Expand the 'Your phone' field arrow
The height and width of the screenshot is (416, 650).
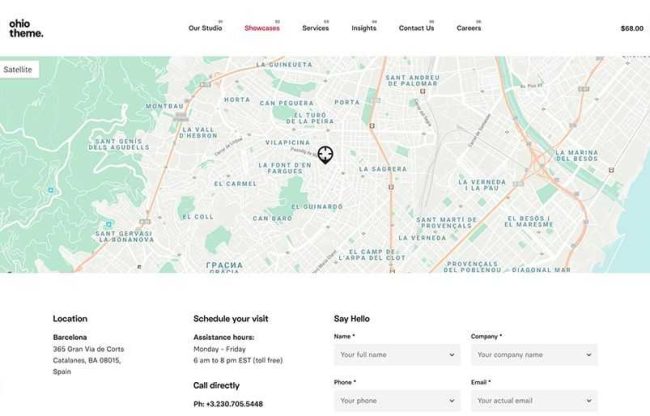pos(451,401)
